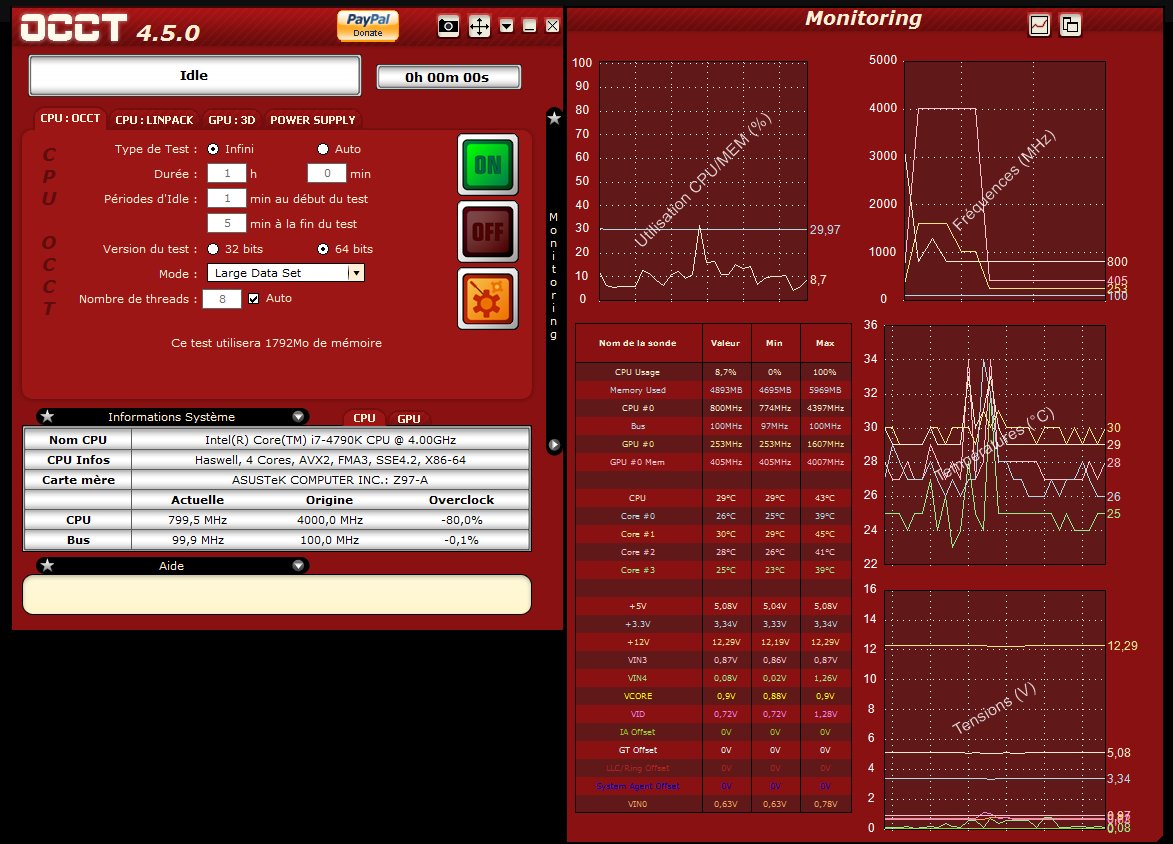Image resolution: width=1173 pixels, height=844 pixels.
Task: Collapse the Aide section arrow
Action: 298,566
